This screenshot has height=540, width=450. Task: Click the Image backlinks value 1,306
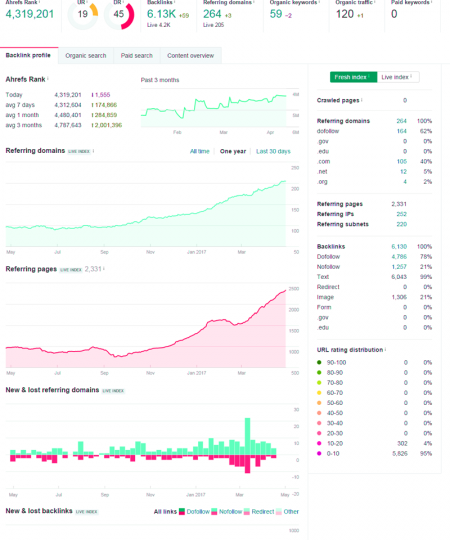[399, 297]
